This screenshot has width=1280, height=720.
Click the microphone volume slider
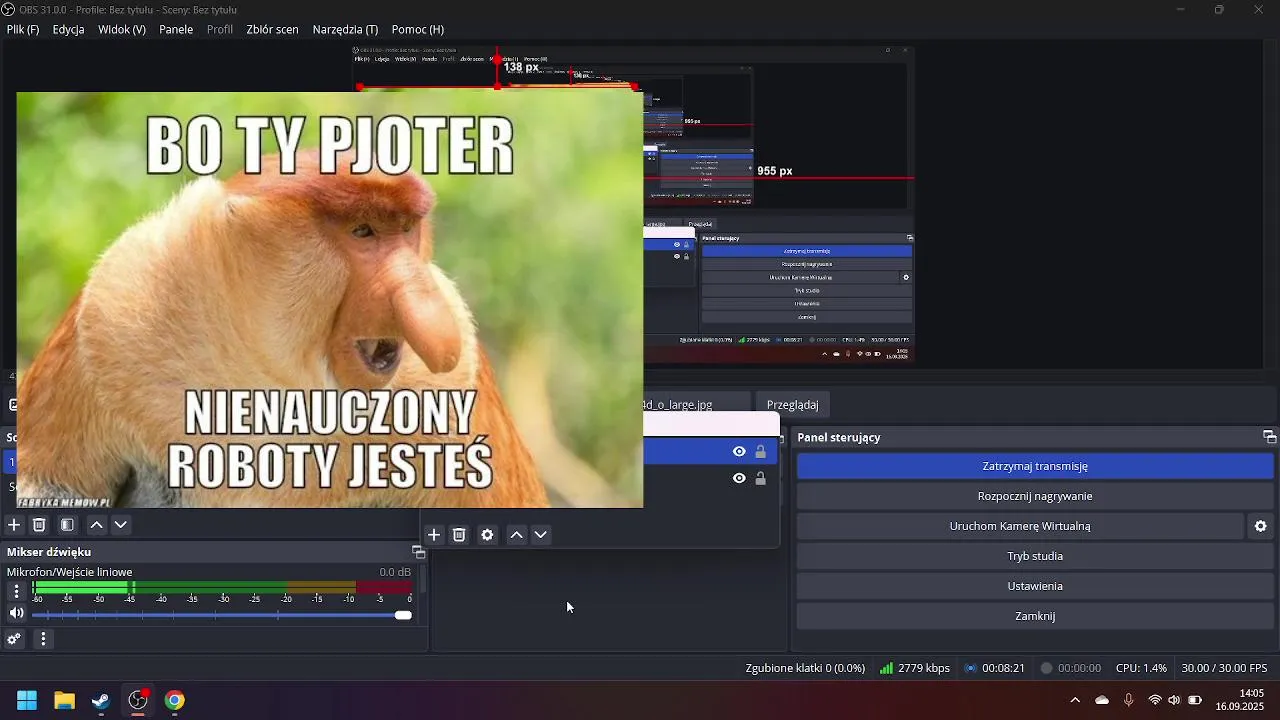click(x=221, y=615)
